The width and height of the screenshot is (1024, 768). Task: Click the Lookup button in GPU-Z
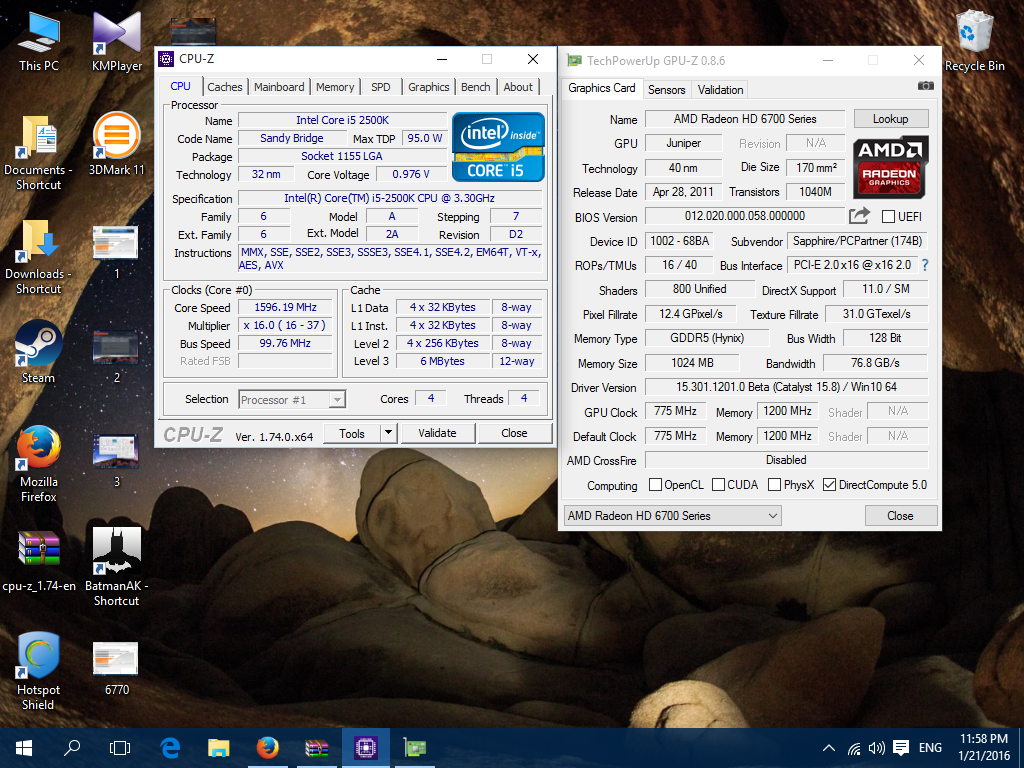coord(891,119)
